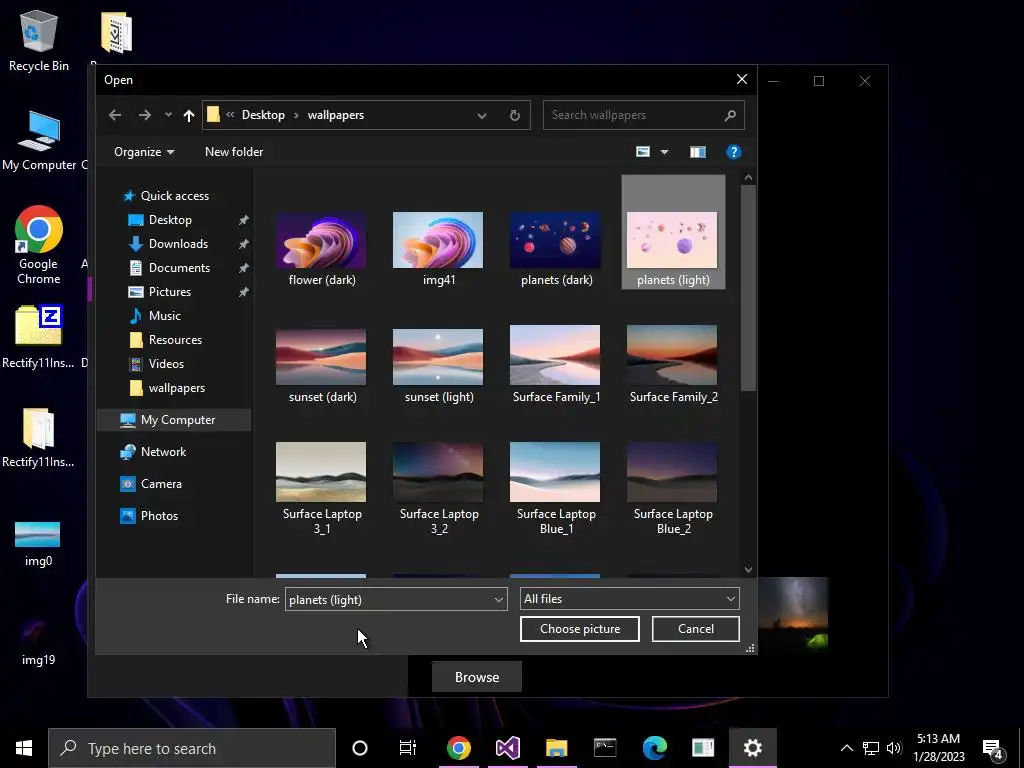Toggle the preview pane
1024x768 pixels.
point(697,152)
